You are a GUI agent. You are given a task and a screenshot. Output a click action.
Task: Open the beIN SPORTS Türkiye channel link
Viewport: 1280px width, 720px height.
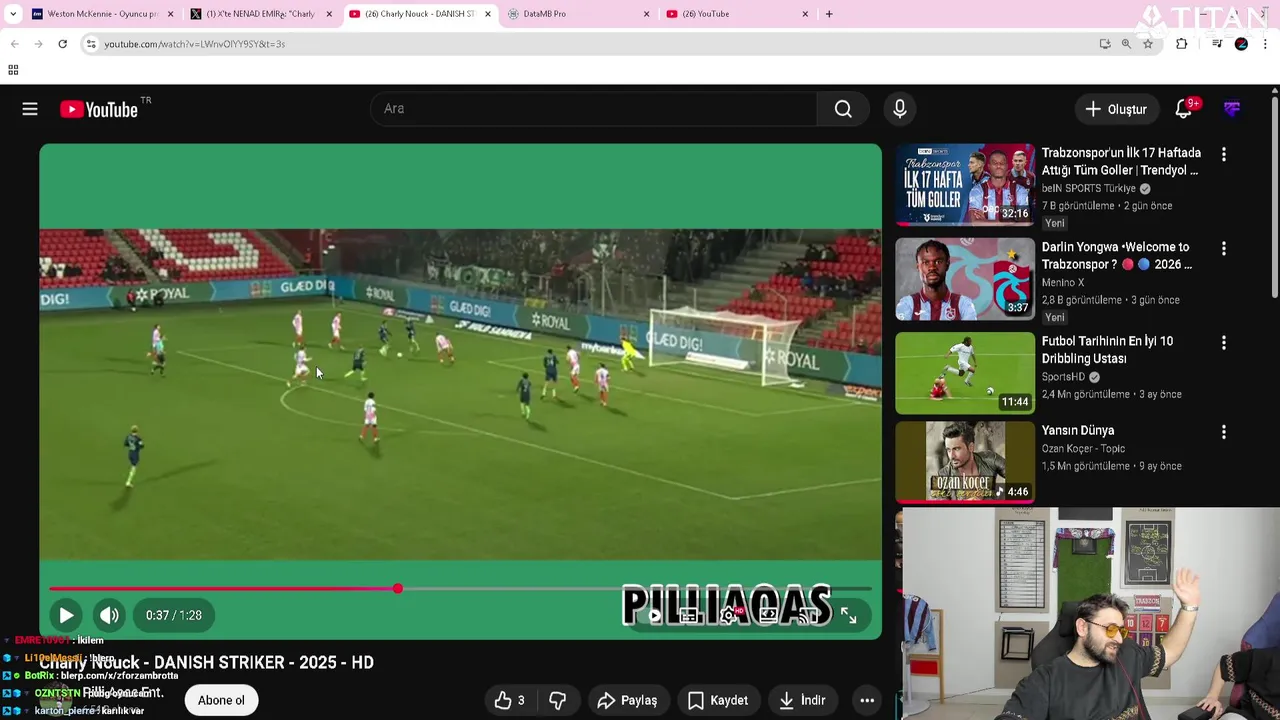click(1089, 188)
